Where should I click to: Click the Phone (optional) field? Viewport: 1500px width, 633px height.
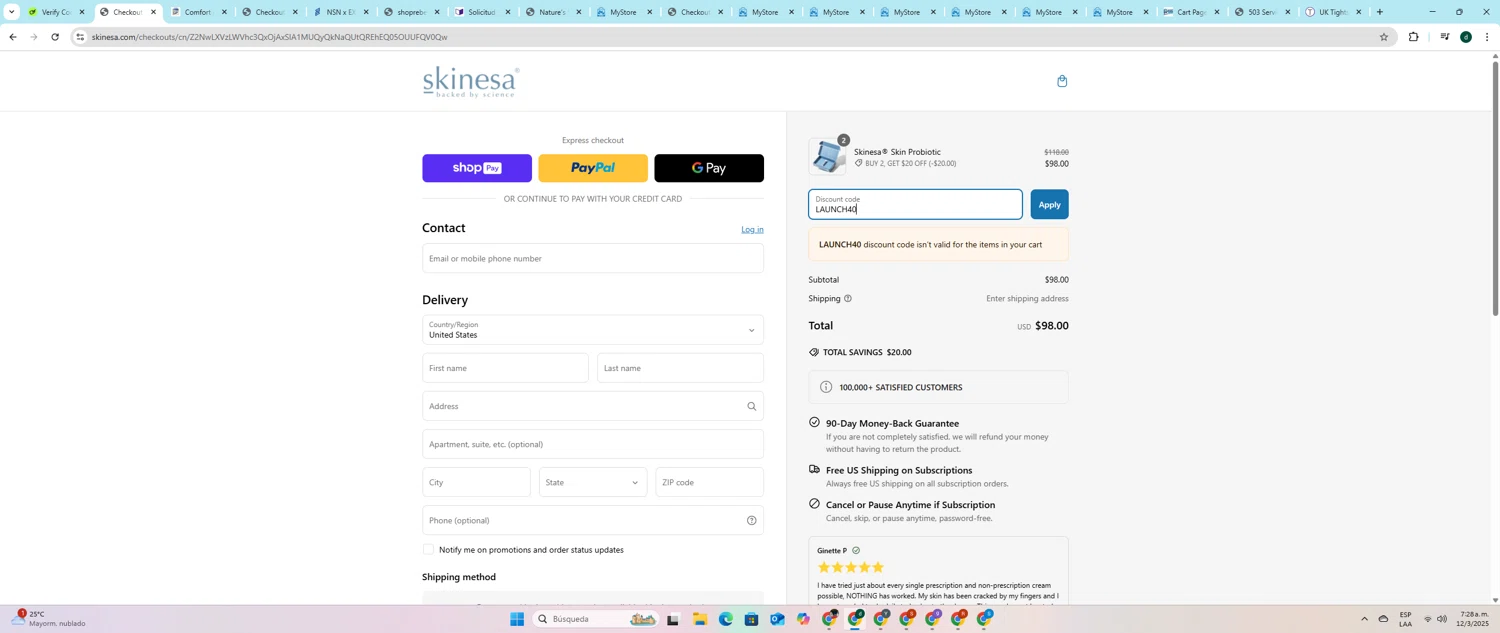[593, 520]
